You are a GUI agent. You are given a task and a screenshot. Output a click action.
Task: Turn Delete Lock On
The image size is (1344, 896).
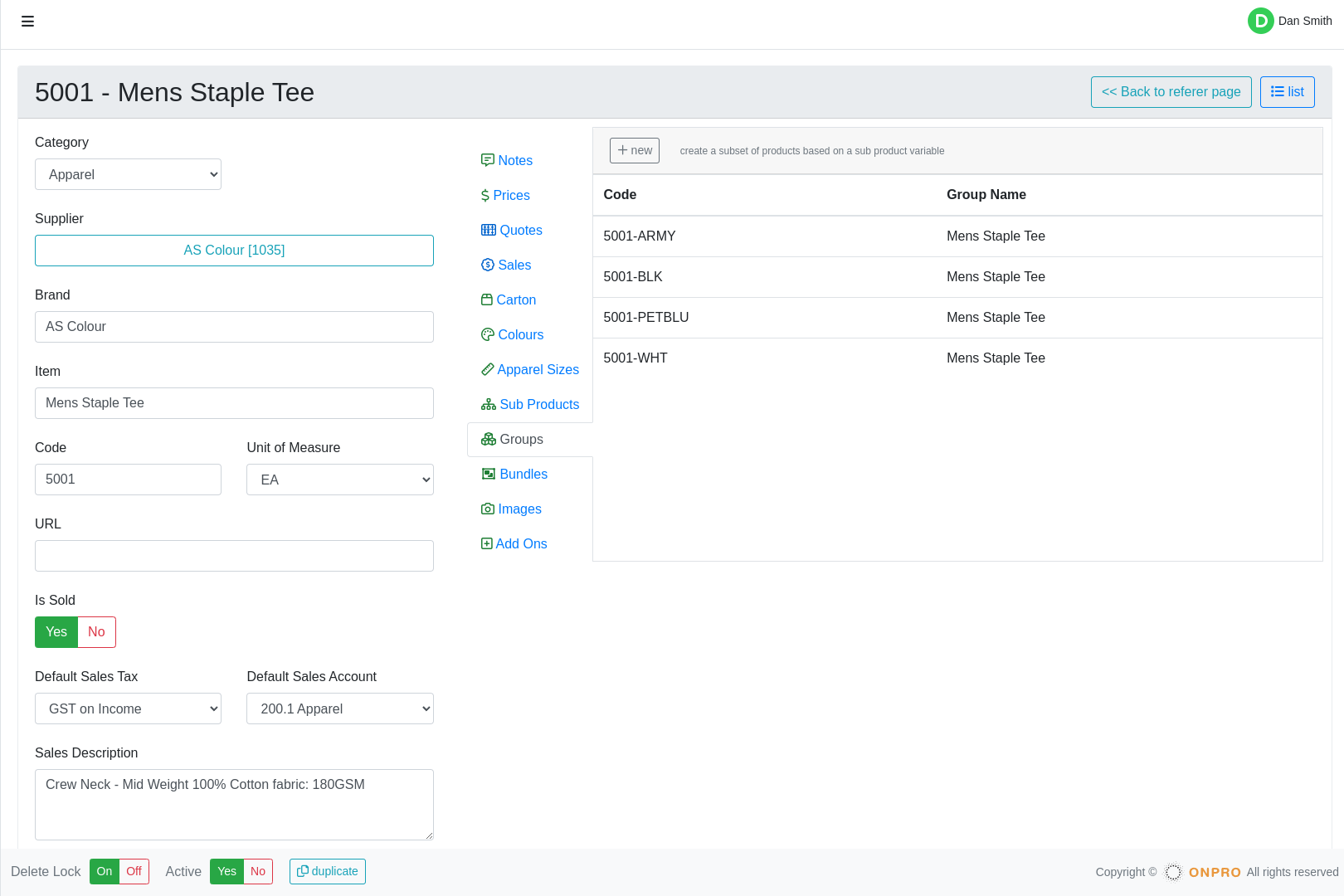pyautogui.click(x=105, y=871)
